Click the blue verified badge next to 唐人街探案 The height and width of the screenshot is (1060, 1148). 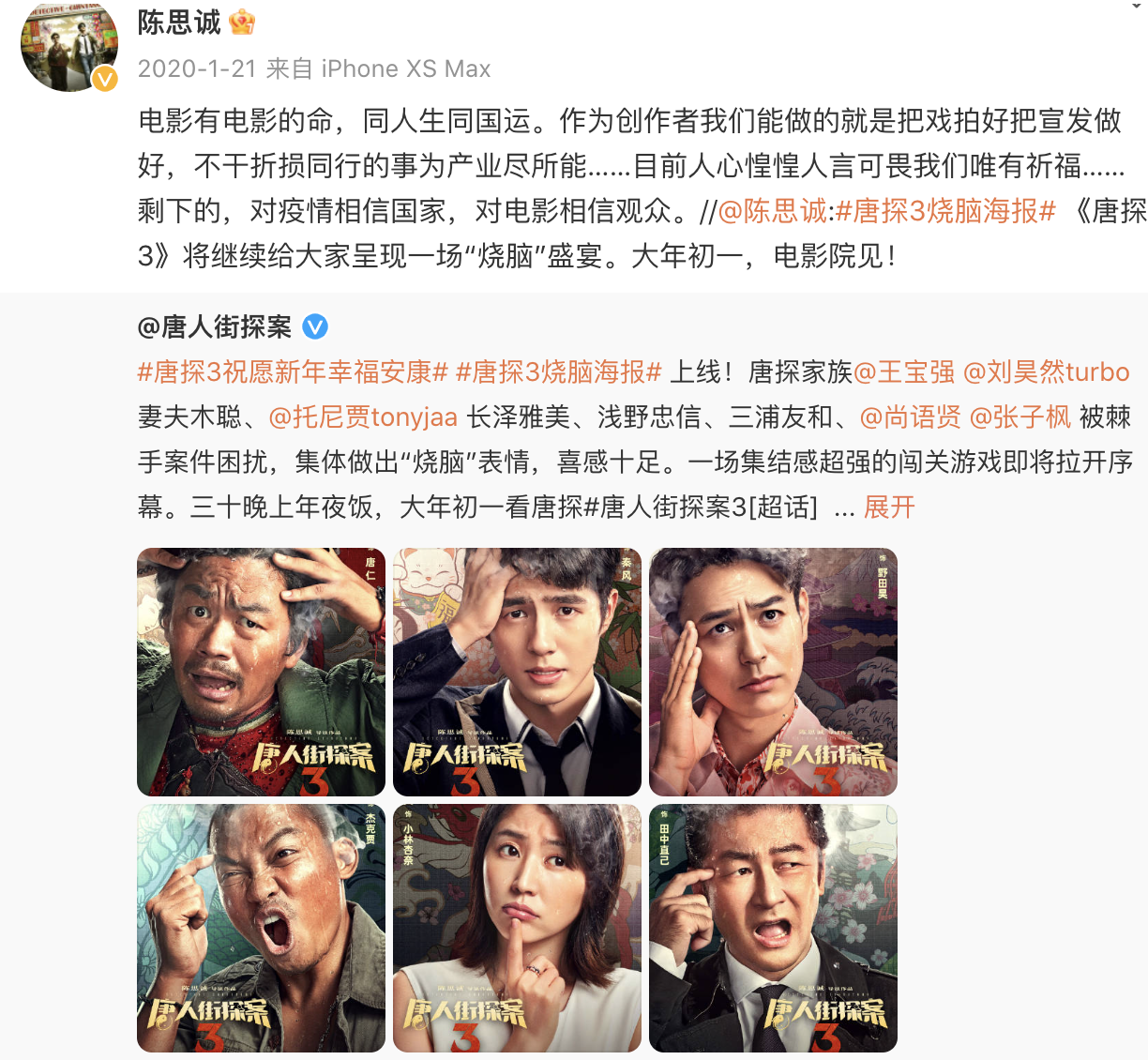click(315, 327)
